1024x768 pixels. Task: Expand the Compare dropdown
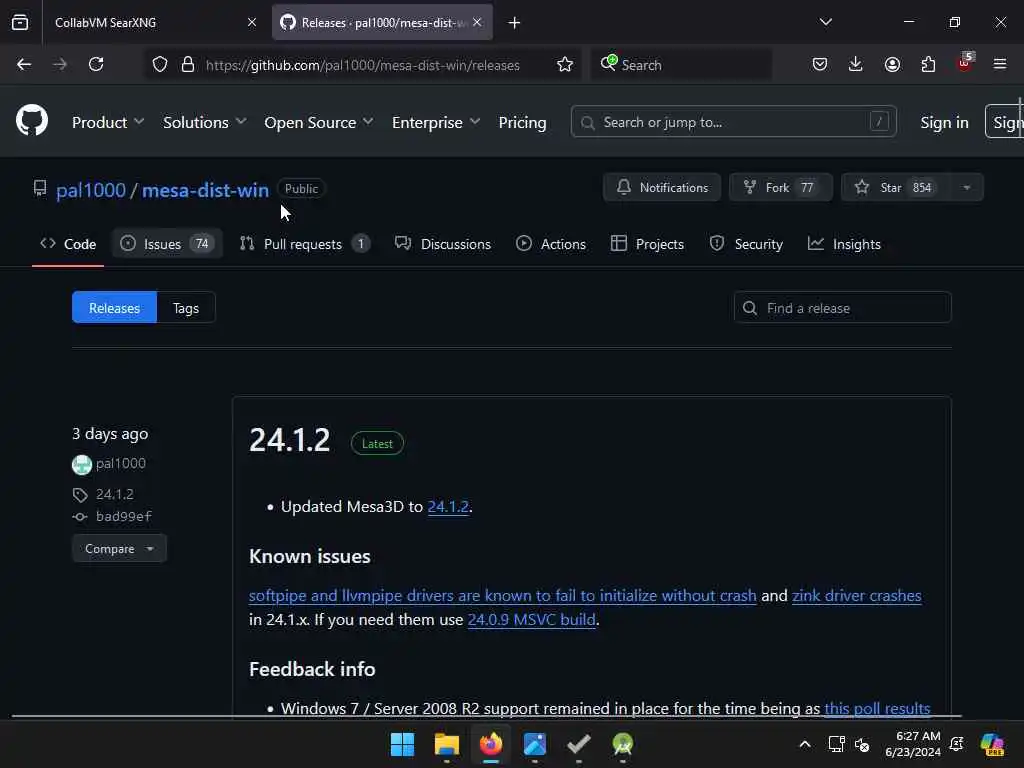pos(120,549)
